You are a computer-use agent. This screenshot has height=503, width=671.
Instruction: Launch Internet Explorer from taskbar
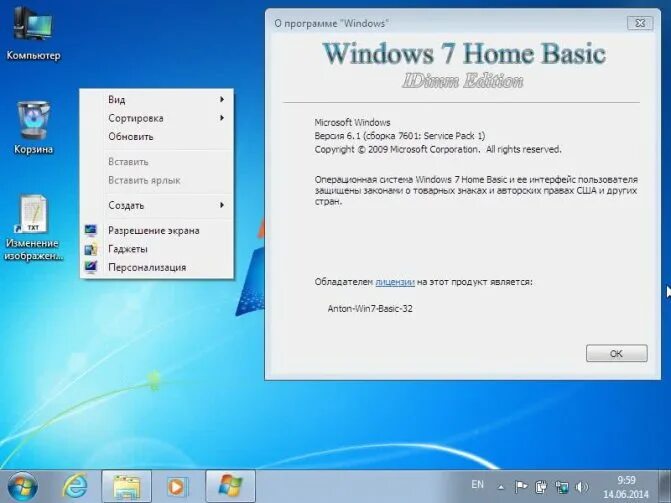tap(75, 487)
